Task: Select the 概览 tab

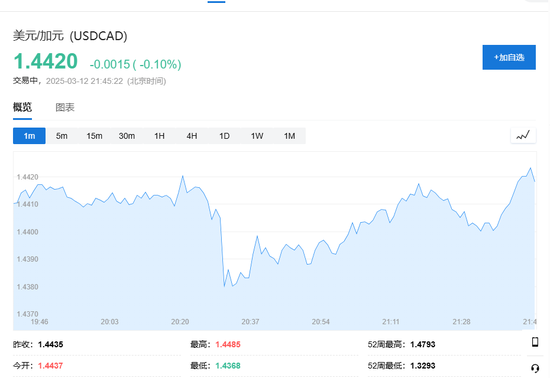Action: (22, 107)
